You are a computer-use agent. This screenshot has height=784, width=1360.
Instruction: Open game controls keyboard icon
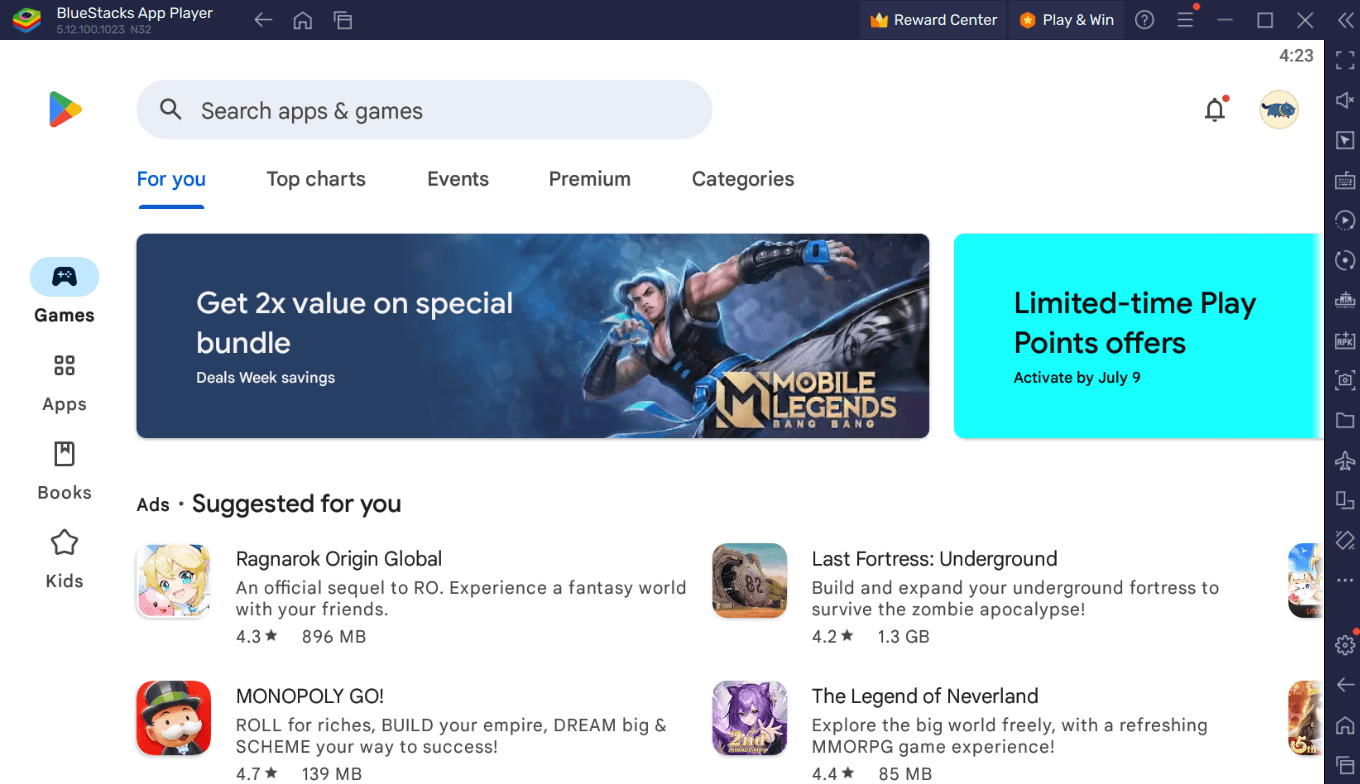[x=1345, y=180]
